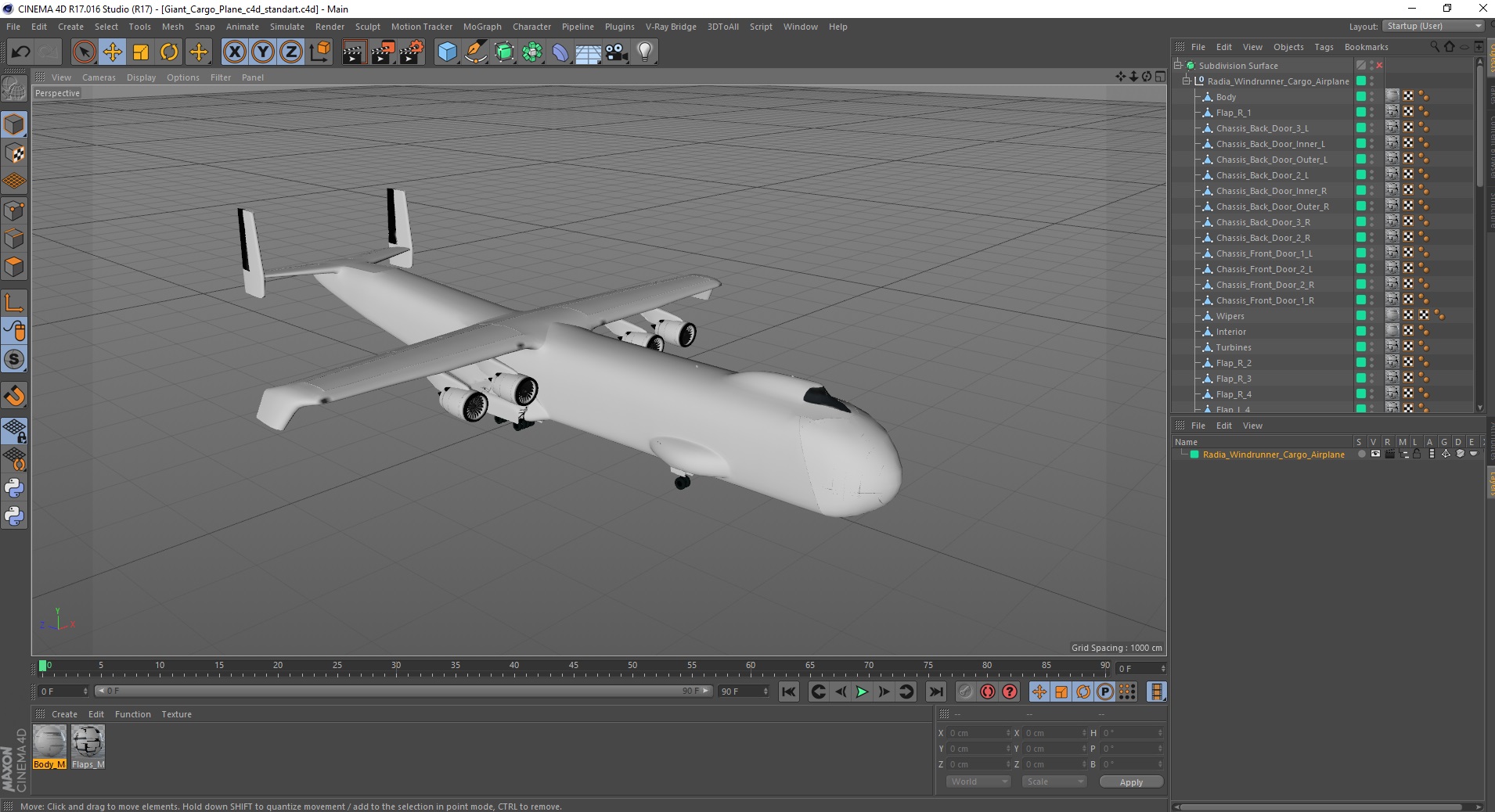The height and width of the screenshot is (812, 1495).
Task: Open the V-Ray Bridge menu
Action: coord(671,27)
